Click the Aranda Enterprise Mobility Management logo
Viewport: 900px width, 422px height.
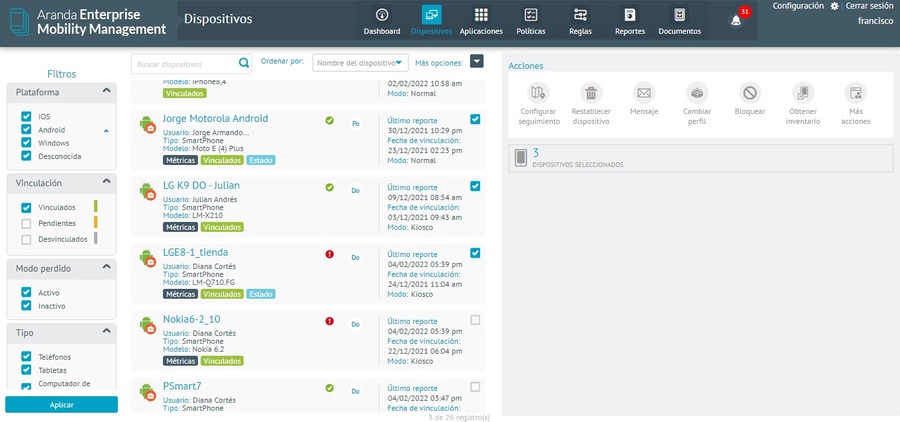pyautogui.click(x=88, y=22)
